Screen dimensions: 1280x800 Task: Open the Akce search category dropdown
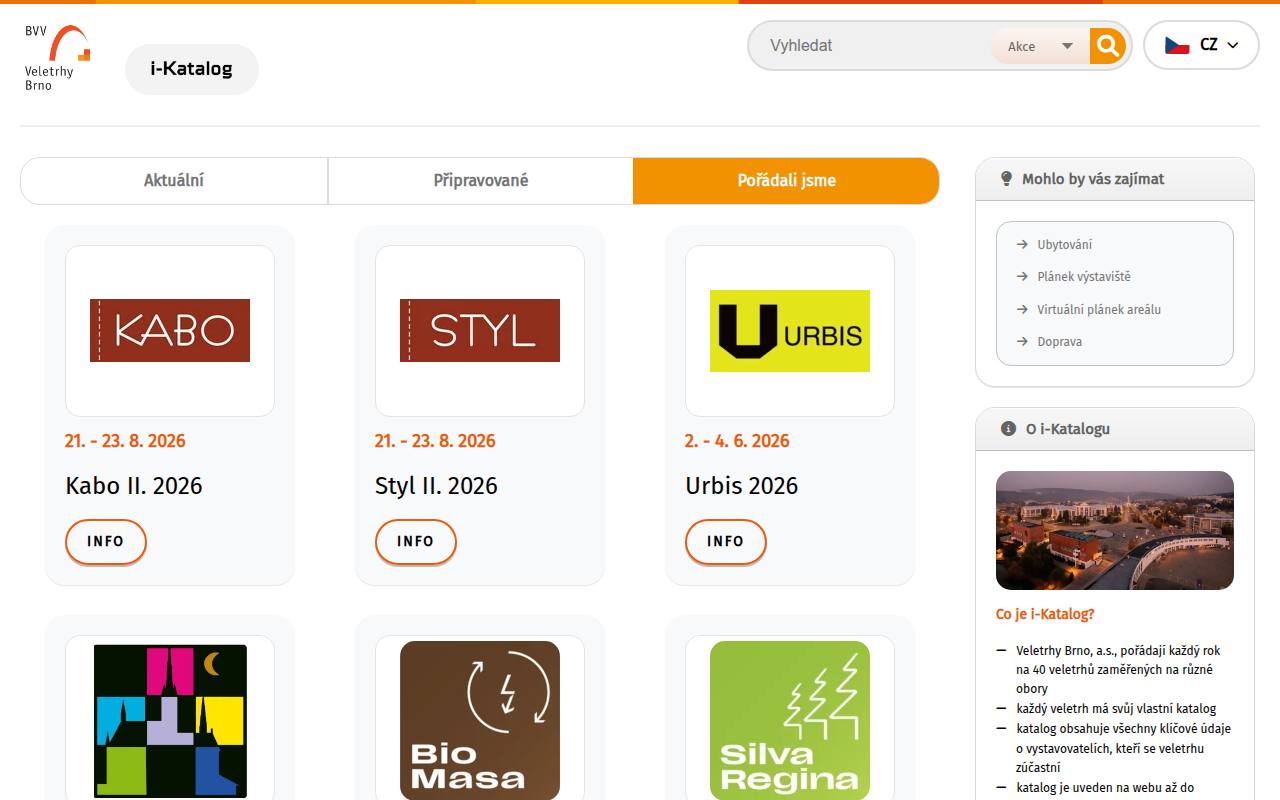[1040, 46]
